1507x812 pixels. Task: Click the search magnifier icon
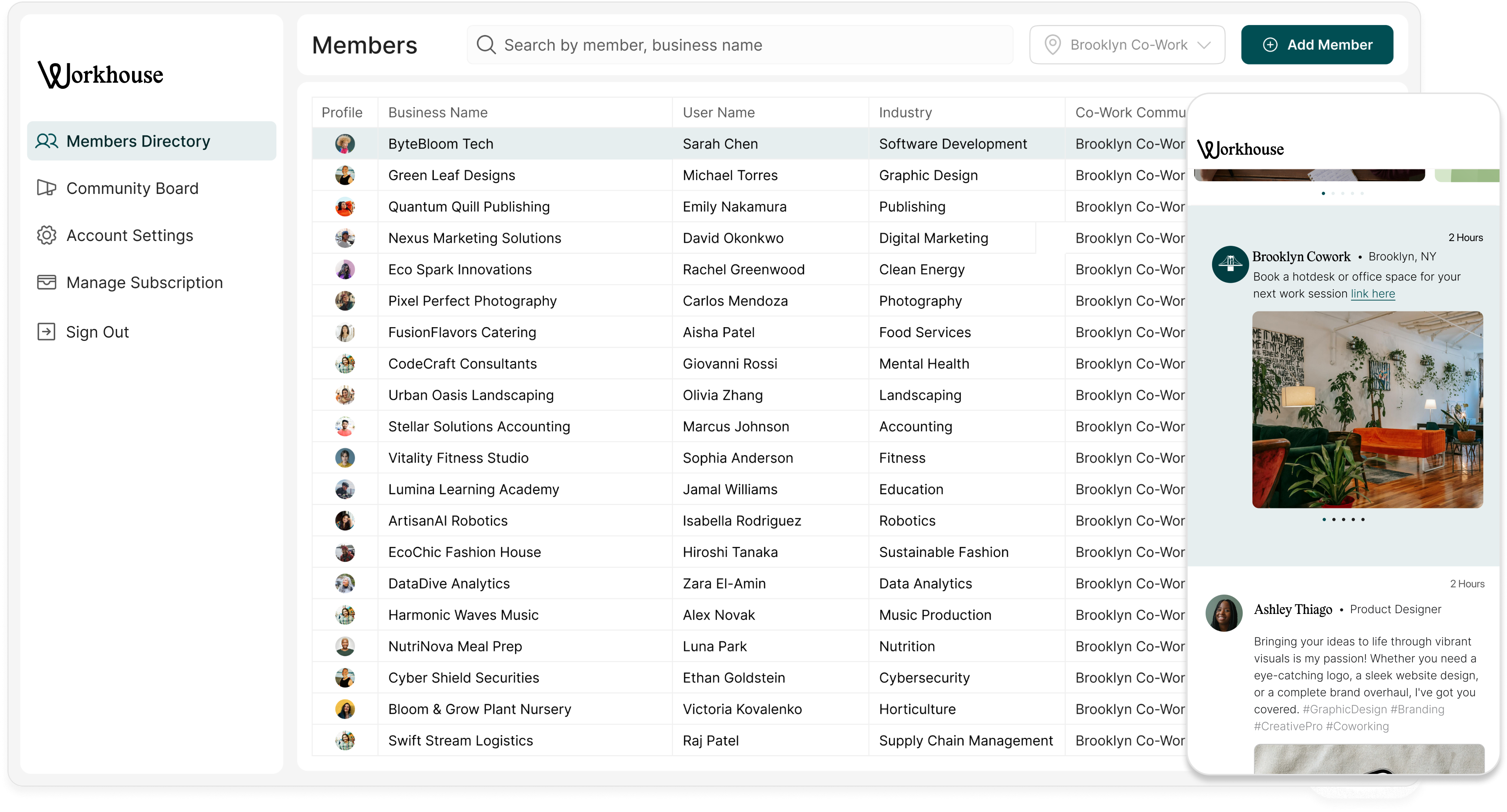[486, 44]
